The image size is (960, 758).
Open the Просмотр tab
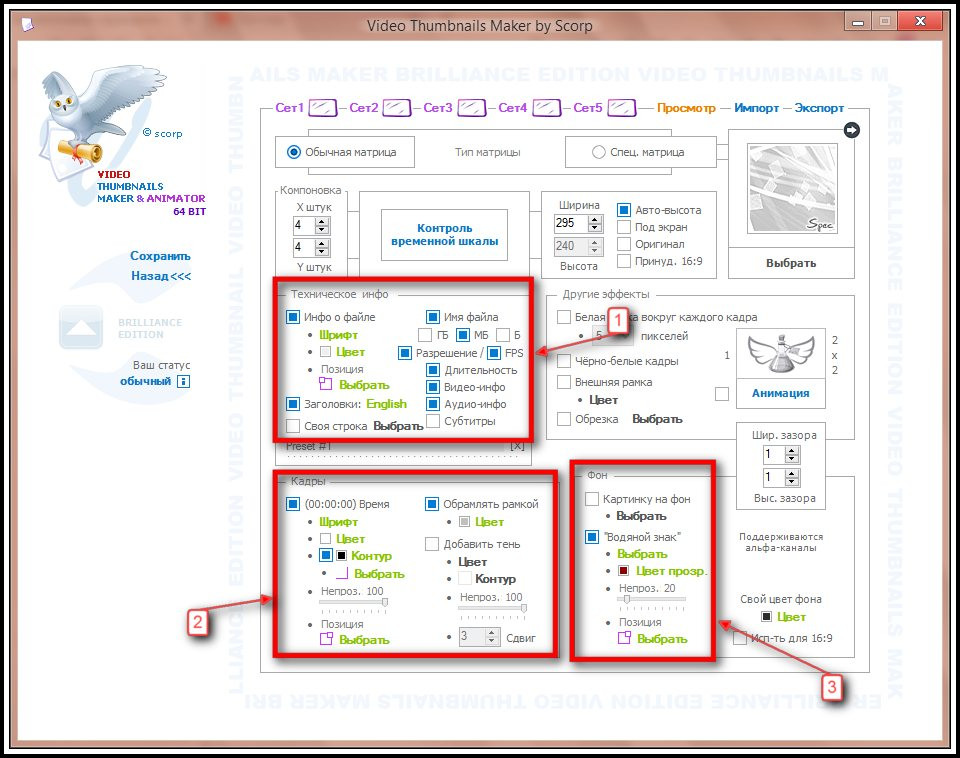click(x=686, y=108)
